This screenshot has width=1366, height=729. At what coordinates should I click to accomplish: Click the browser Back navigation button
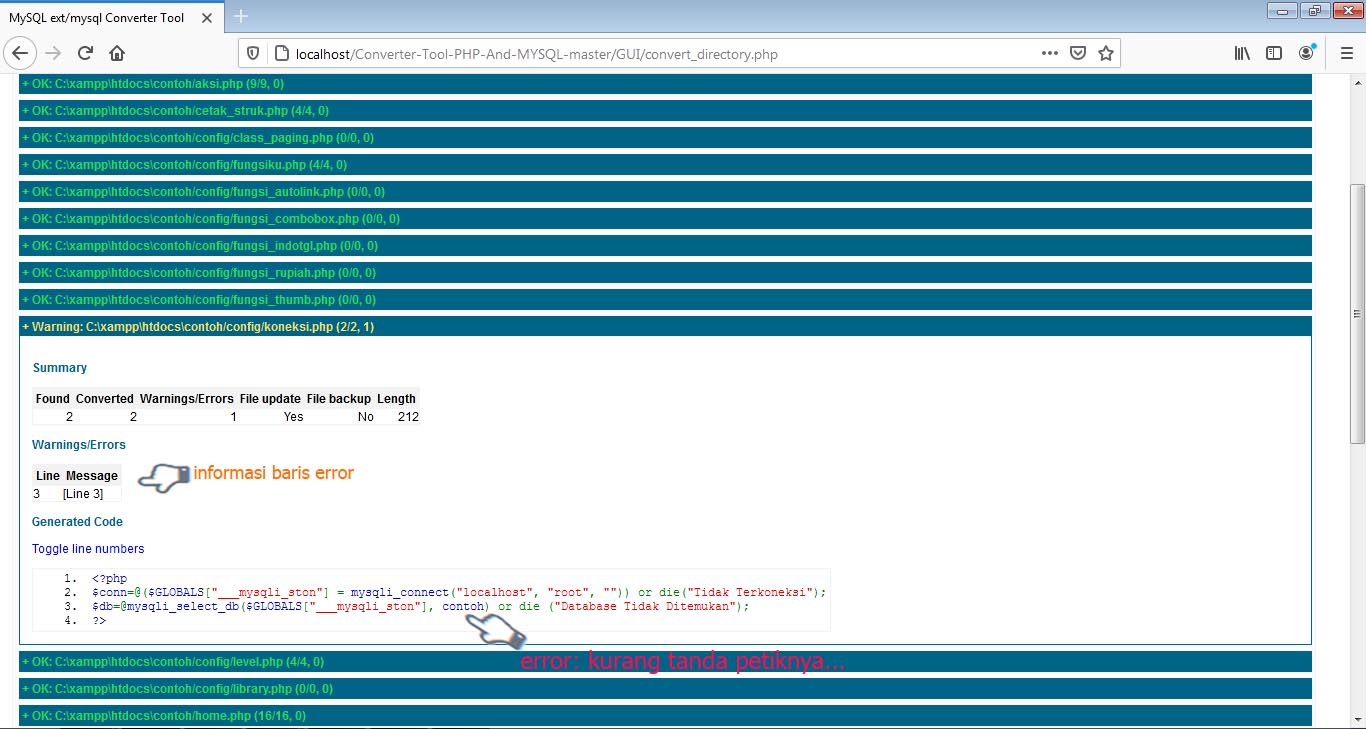pos(20,53)
